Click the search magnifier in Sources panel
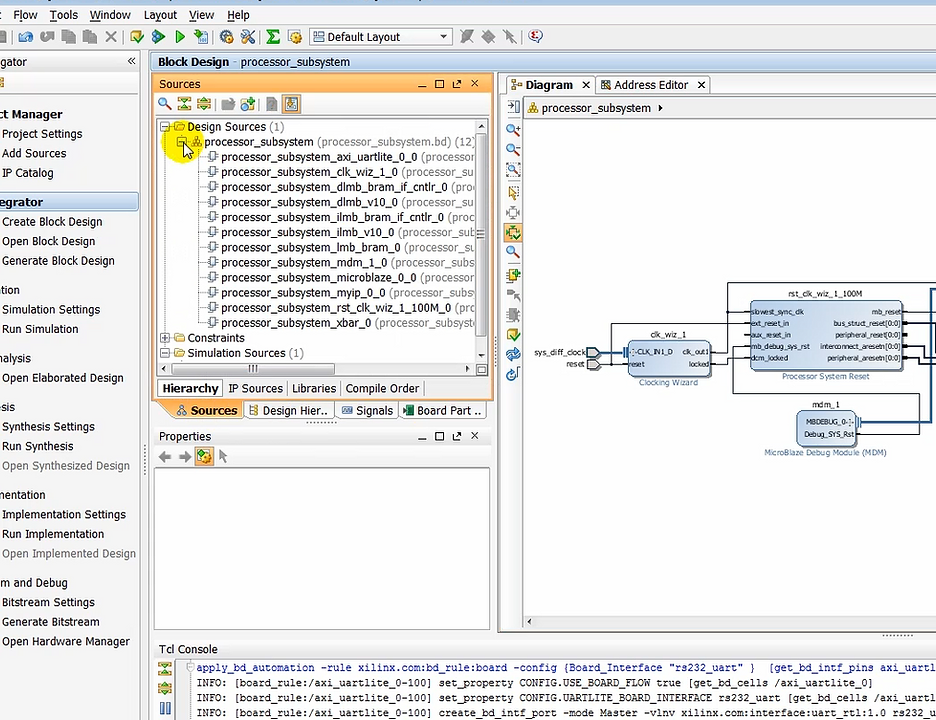This screenshot has height=720, width=936. [x=164, y=104]
